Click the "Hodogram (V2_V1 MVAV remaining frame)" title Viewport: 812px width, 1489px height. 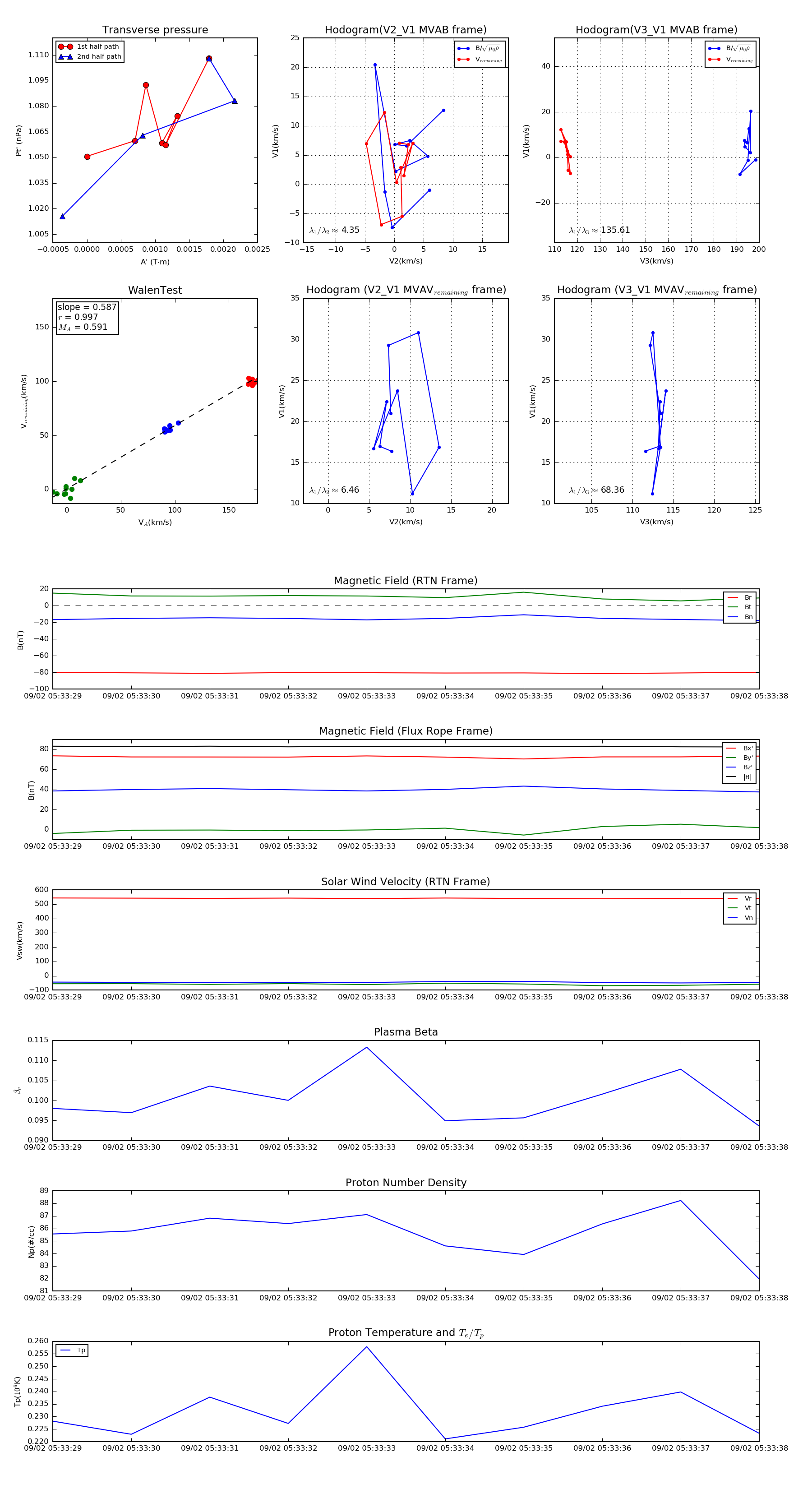click(406, 290)
